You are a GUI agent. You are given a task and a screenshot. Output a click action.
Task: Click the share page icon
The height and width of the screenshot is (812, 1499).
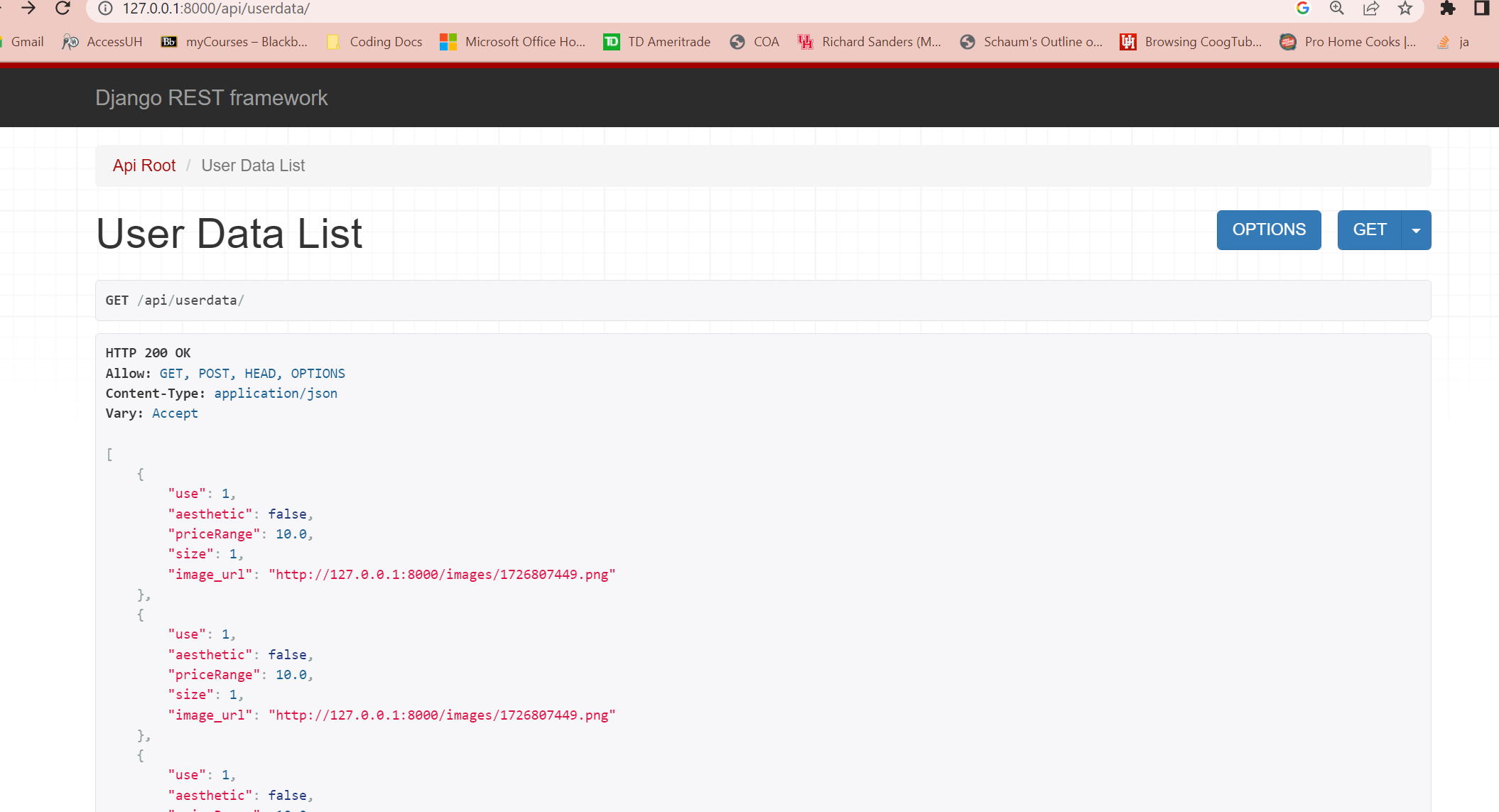pos(1370,9)
